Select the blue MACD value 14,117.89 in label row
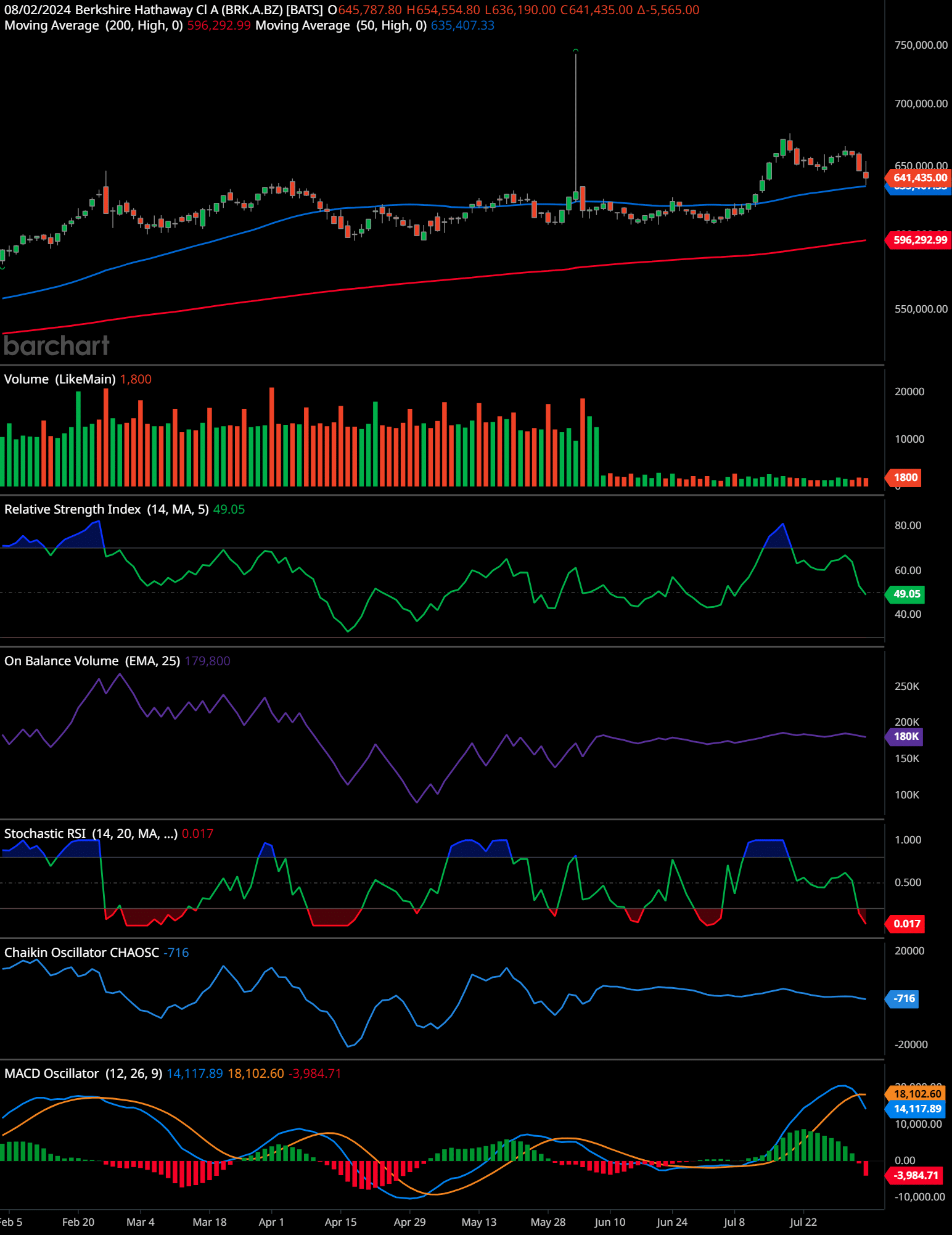 tap(195, 1073)
